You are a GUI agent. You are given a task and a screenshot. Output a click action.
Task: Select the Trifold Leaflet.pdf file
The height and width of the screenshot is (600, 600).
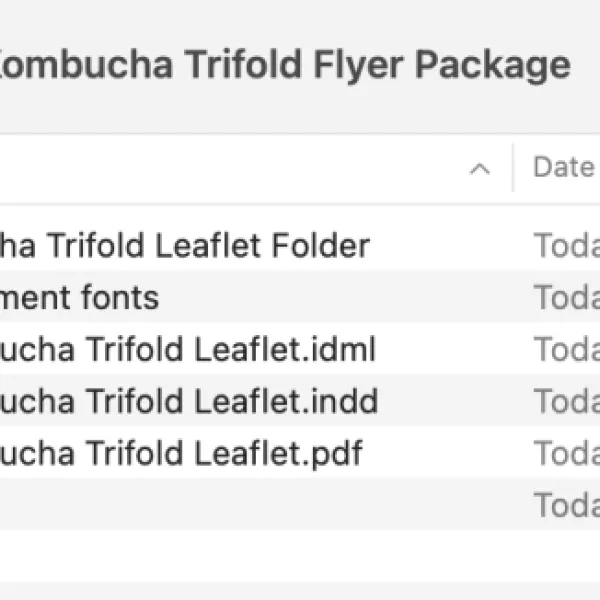coord(300,453)
